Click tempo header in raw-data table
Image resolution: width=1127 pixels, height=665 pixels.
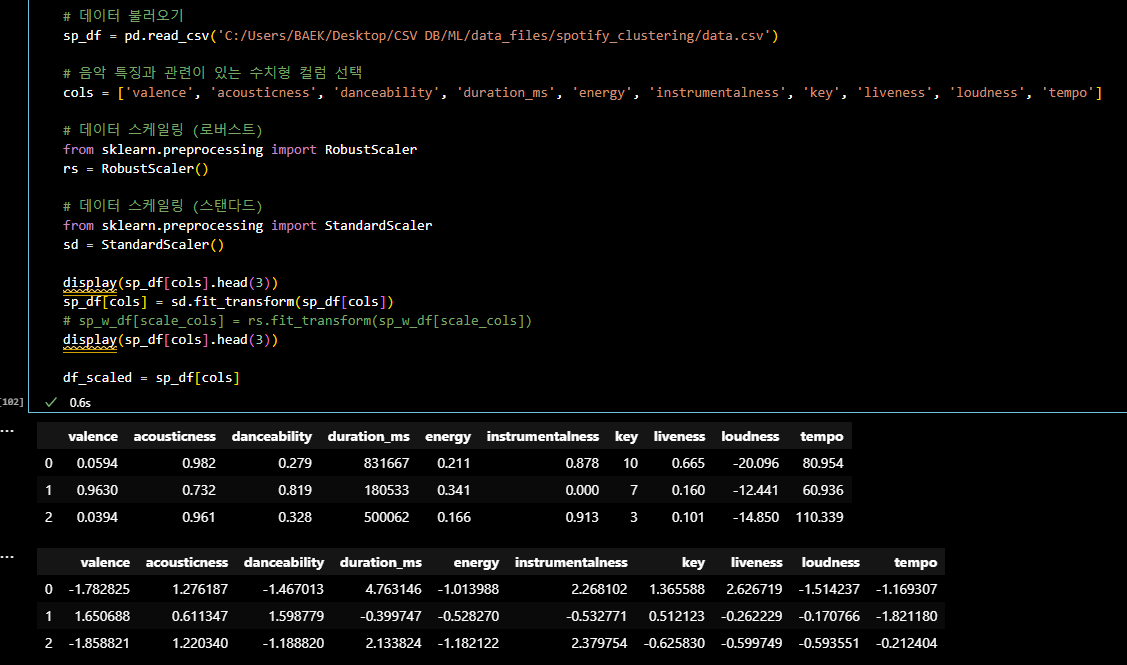click(822, 436)
